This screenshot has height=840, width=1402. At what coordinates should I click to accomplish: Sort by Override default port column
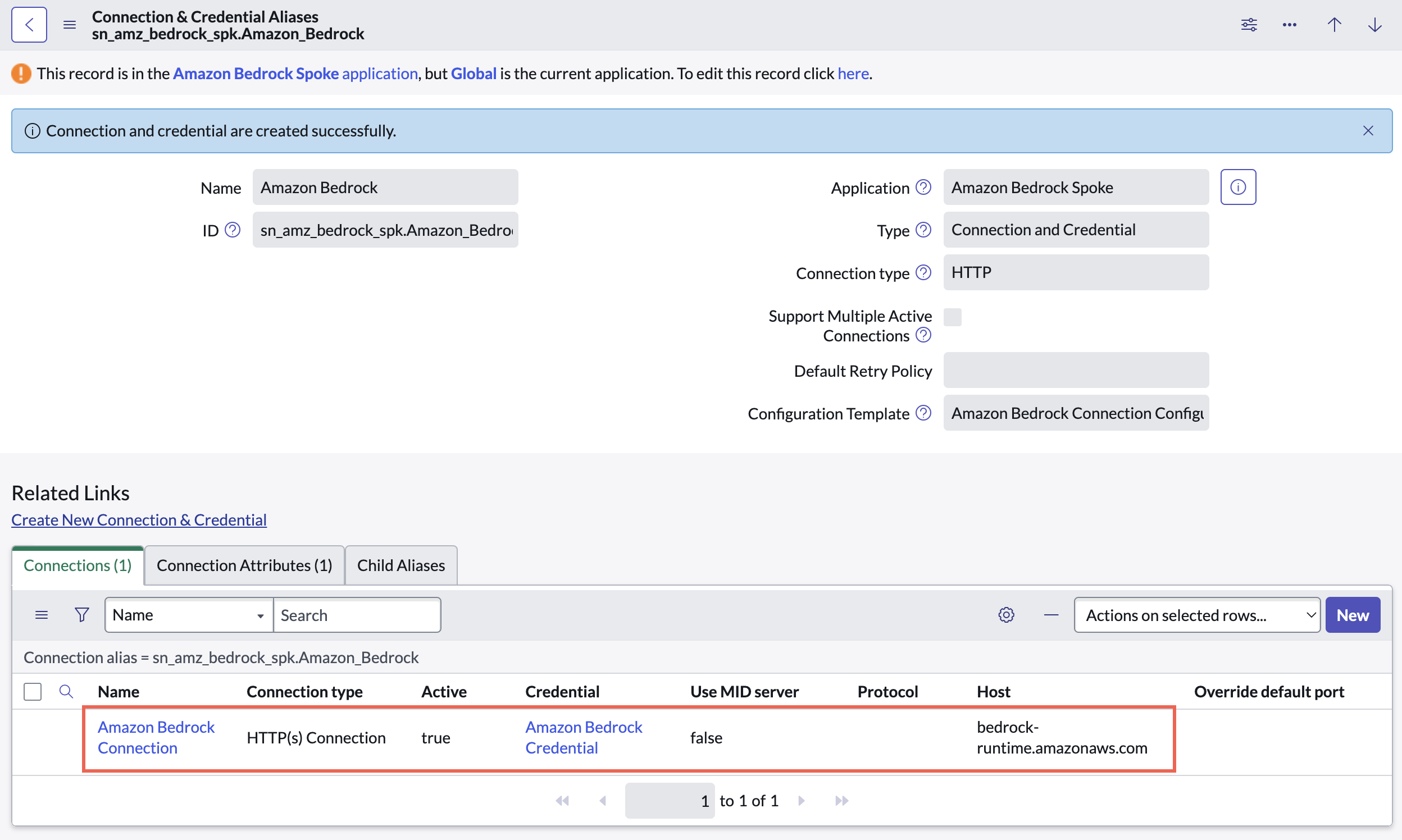click(1268, 691)
